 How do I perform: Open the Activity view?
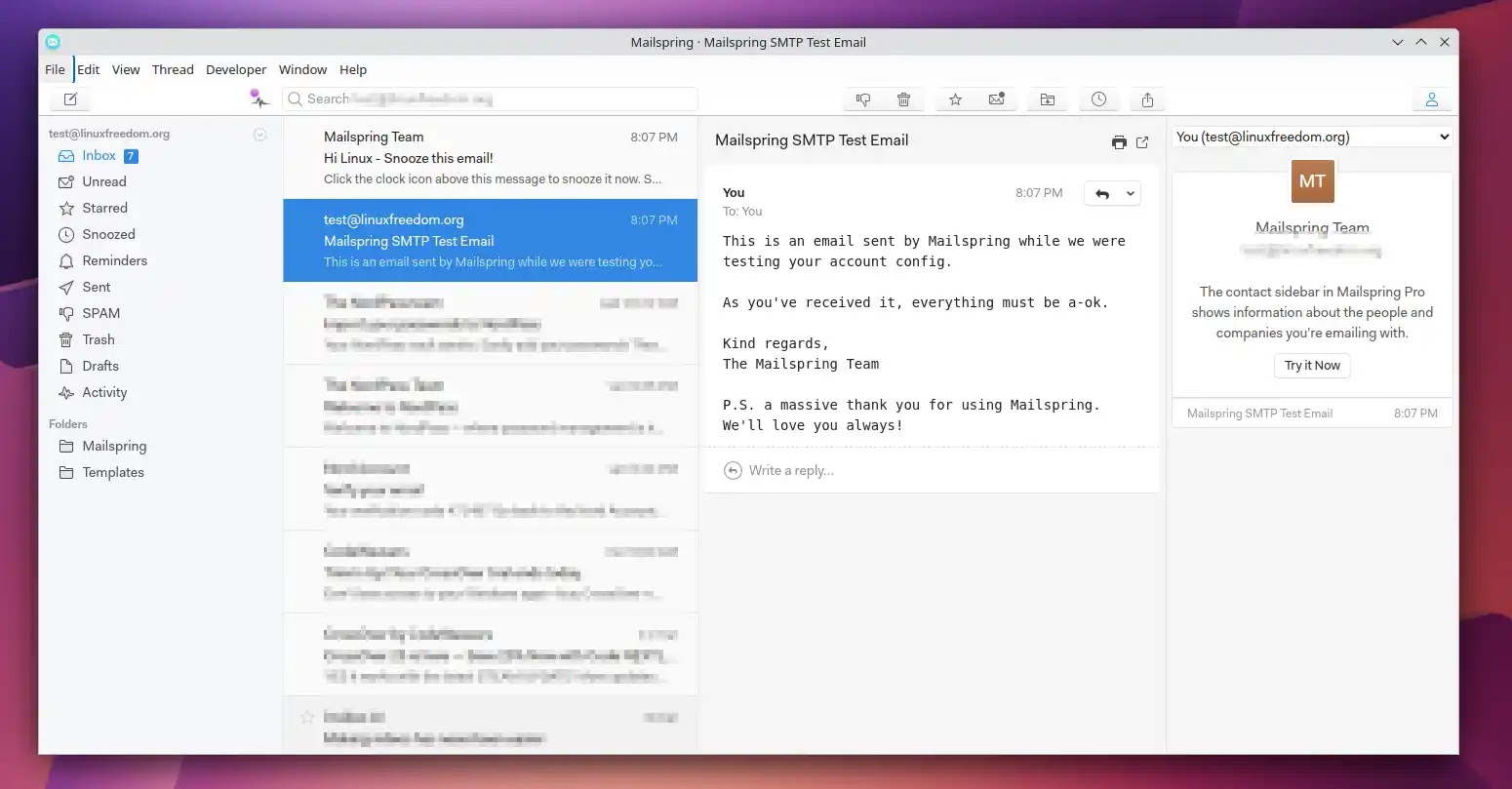click(x=104, y=393)
